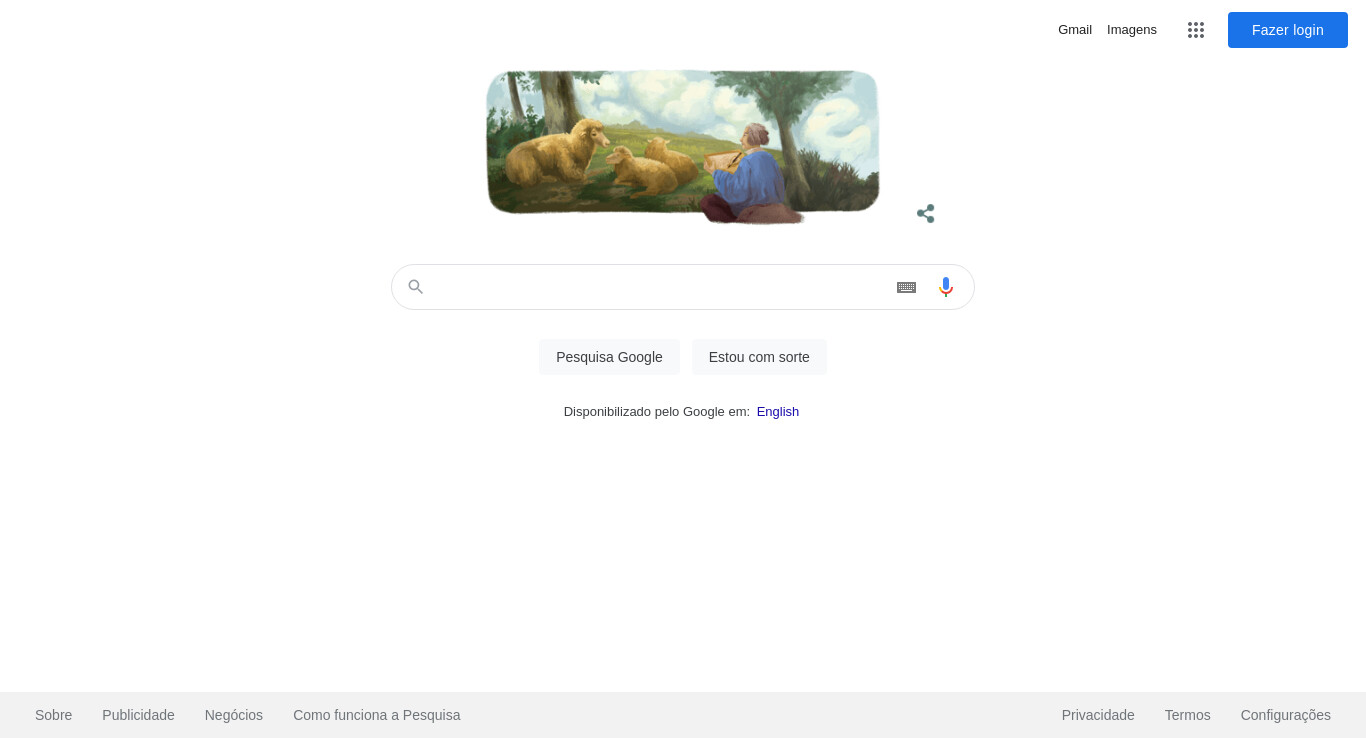Viewport: 1366px width, 738px height.
Task: Open the Termos footer link
Action: pyautogui.click(x=1188, y=715)
